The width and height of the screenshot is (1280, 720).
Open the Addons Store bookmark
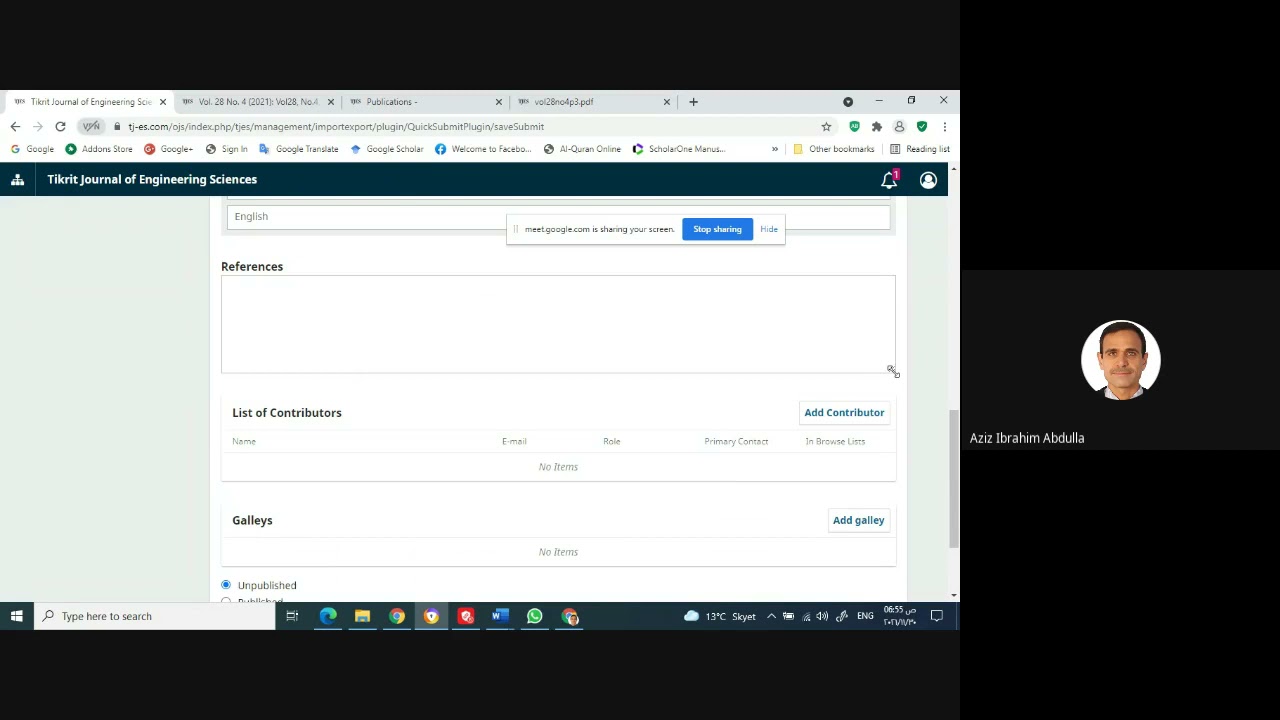pyautogui.click(x=98, y=149)
